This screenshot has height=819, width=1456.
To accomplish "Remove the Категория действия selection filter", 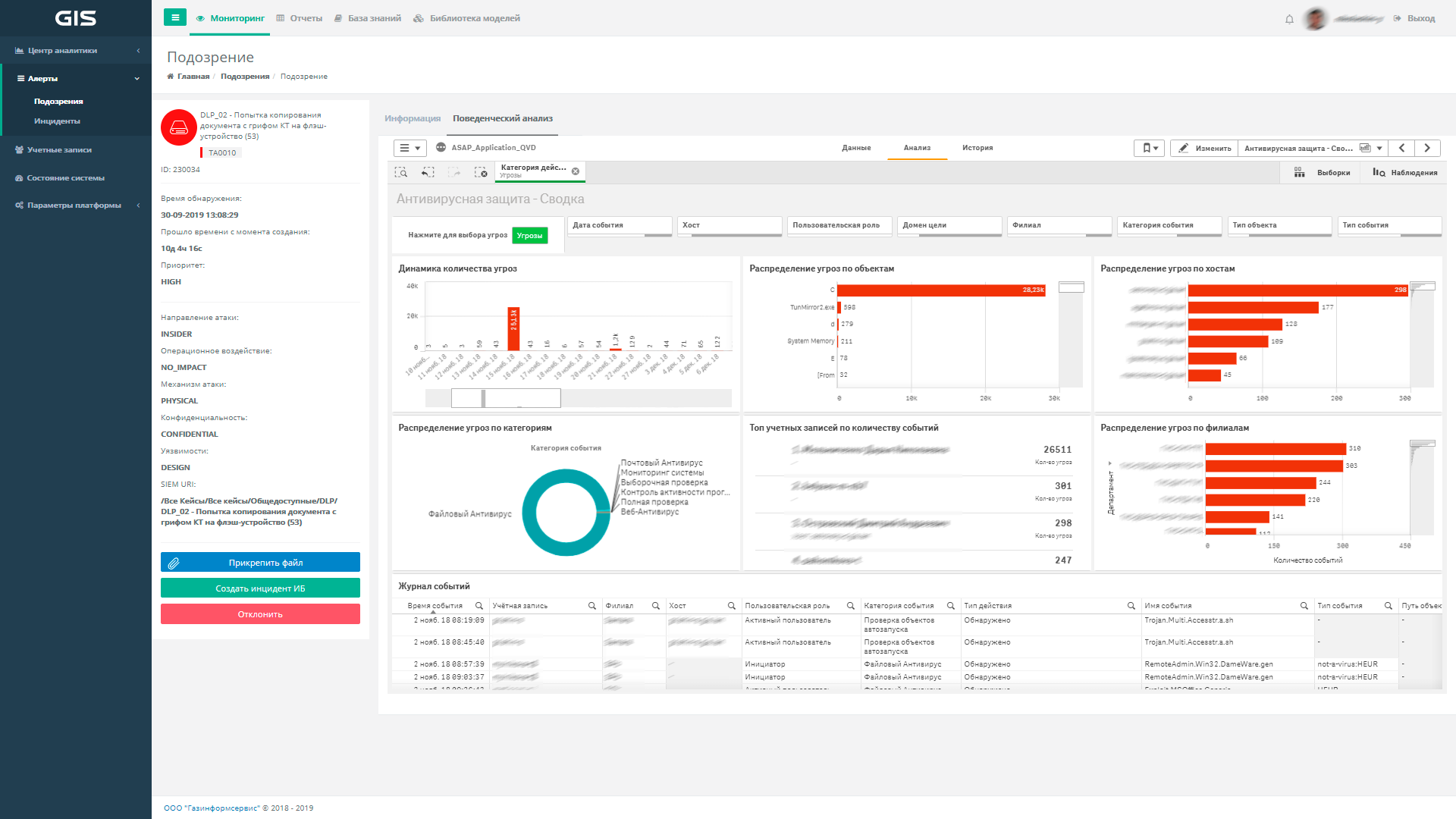I will click(576, 171).
